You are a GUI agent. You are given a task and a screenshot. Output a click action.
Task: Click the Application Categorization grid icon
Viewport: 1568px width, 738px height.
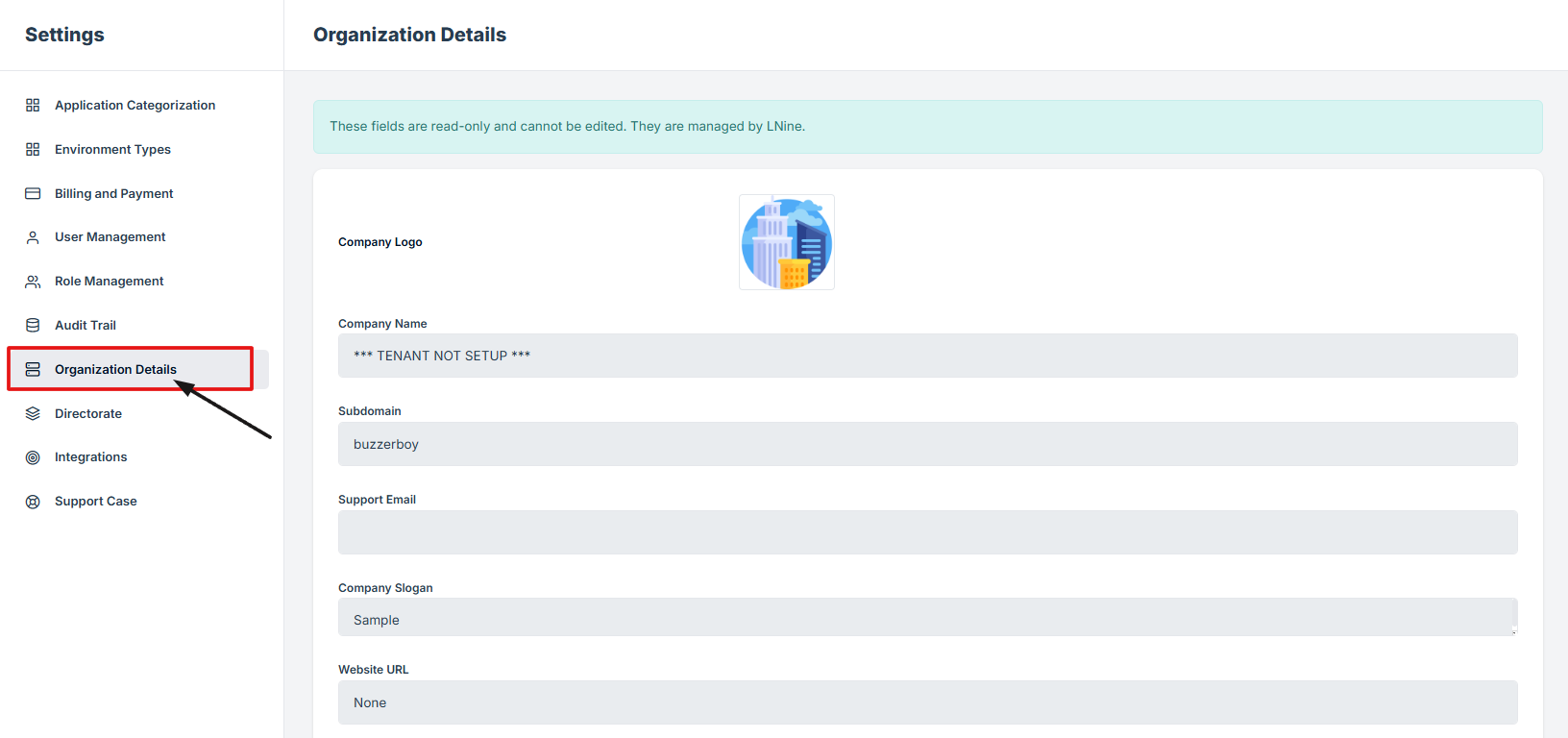33,105
